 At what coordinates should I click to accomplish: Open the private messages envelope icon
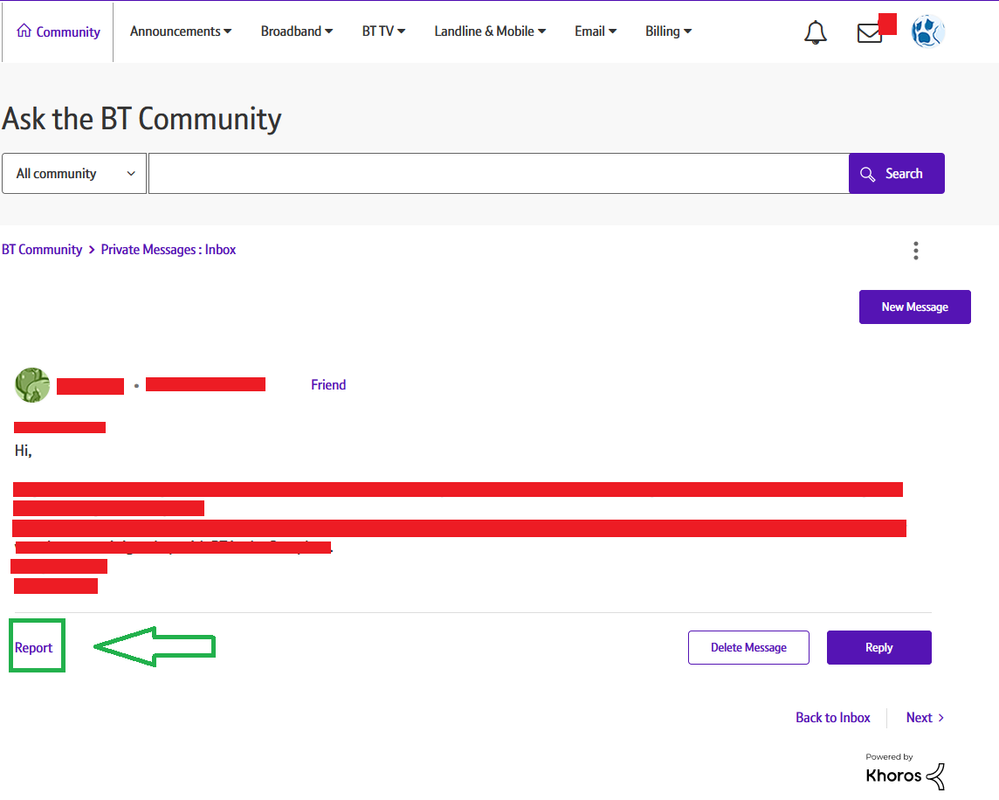click(x=870, y=33)
